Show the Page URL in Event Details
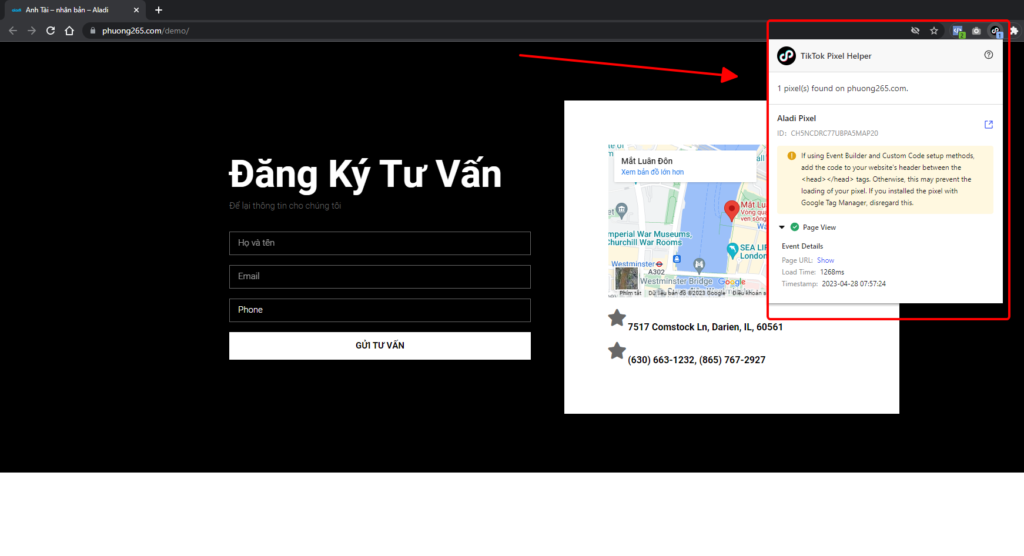This screenshot has height=556, width=1024. 825,260
